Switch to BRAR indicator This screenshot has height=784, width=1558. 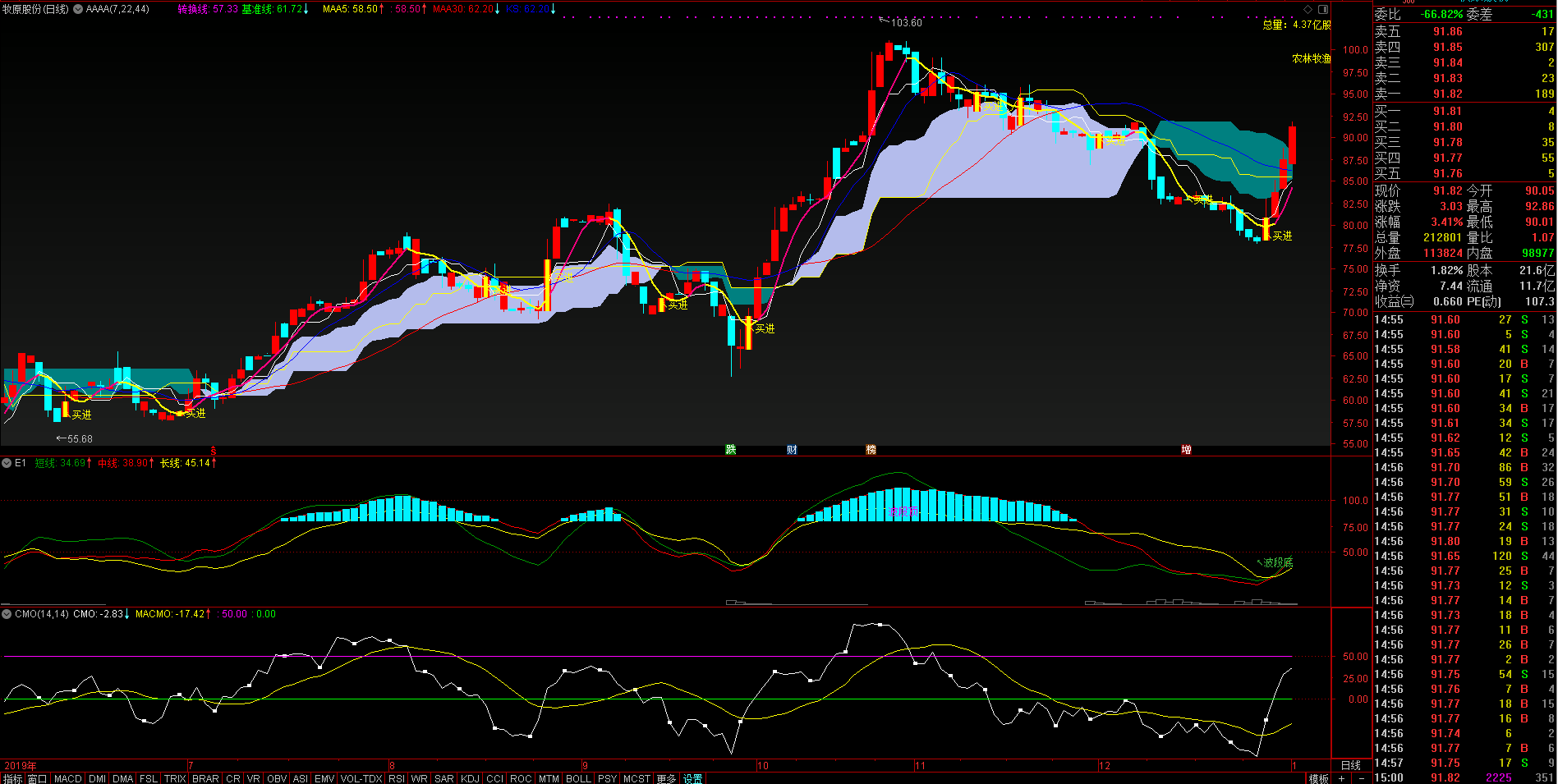[x=205, y=778]
